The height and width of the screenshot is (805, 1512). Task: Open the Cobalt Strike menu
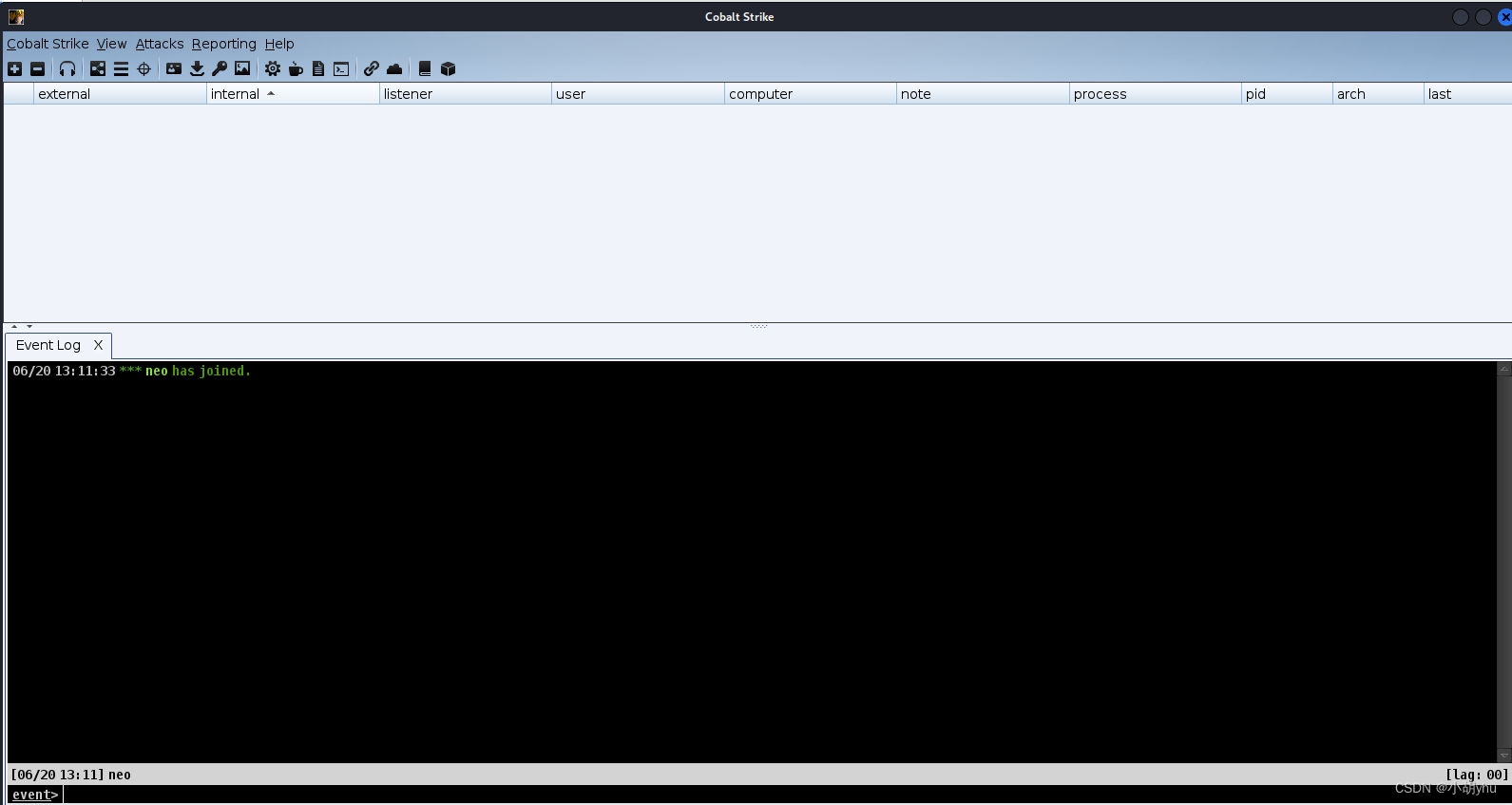(48, 44)
